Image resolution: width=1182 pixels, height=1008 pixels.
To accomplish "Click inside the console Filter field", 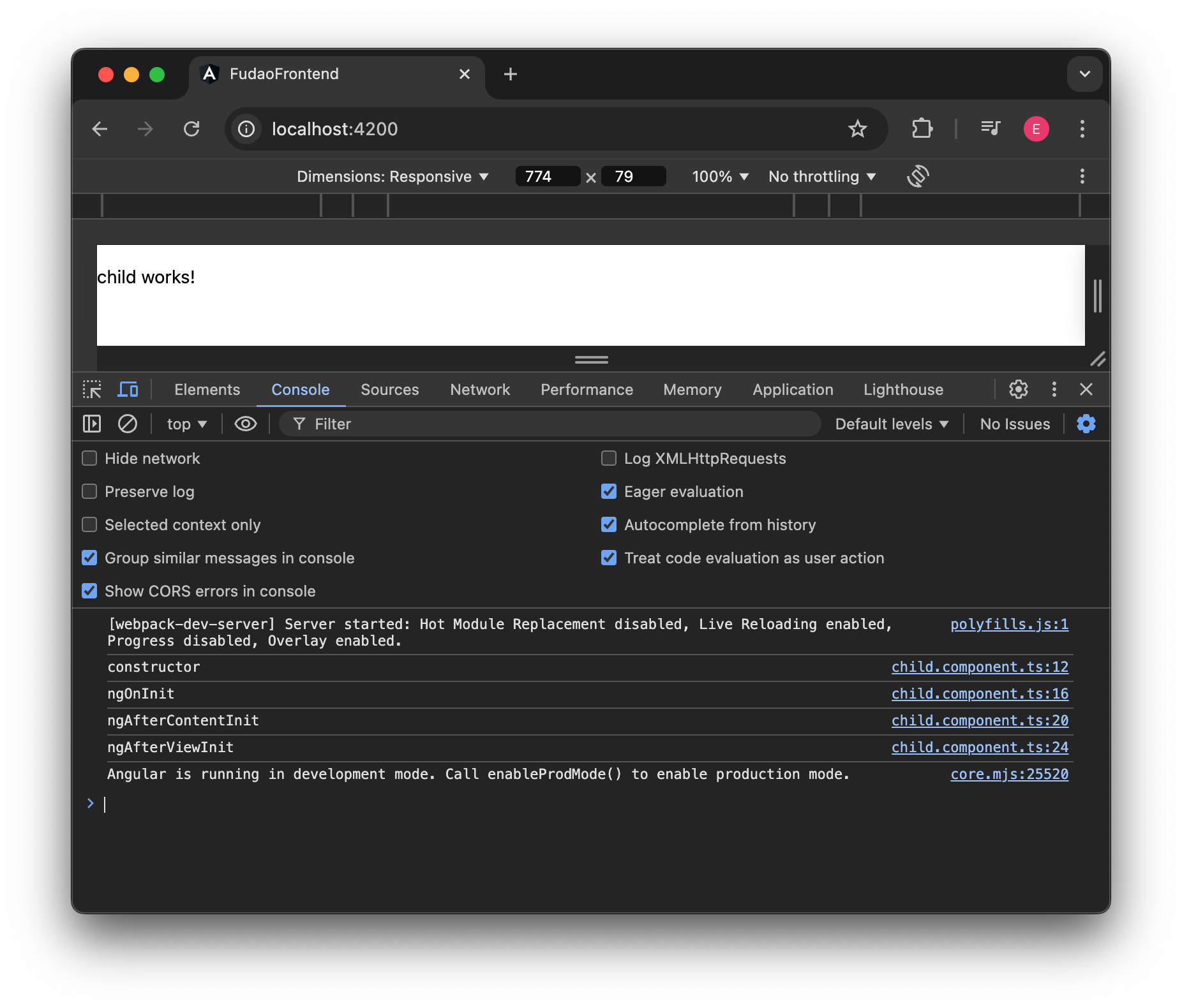I will pyautogui.click(x=447, y=424).
